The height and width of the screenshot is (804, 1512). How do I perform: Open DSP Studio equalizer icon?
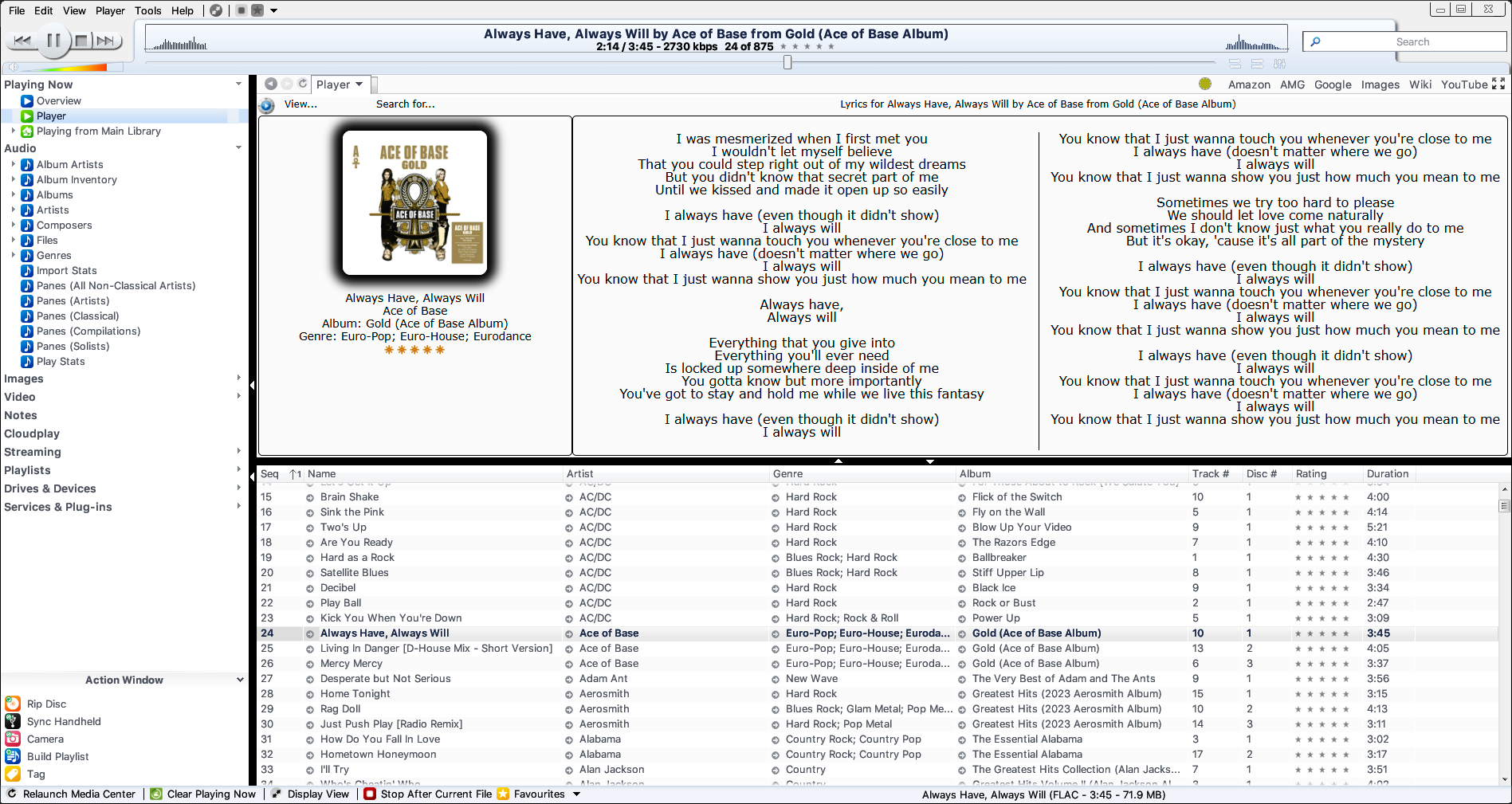coord(1280,64)
